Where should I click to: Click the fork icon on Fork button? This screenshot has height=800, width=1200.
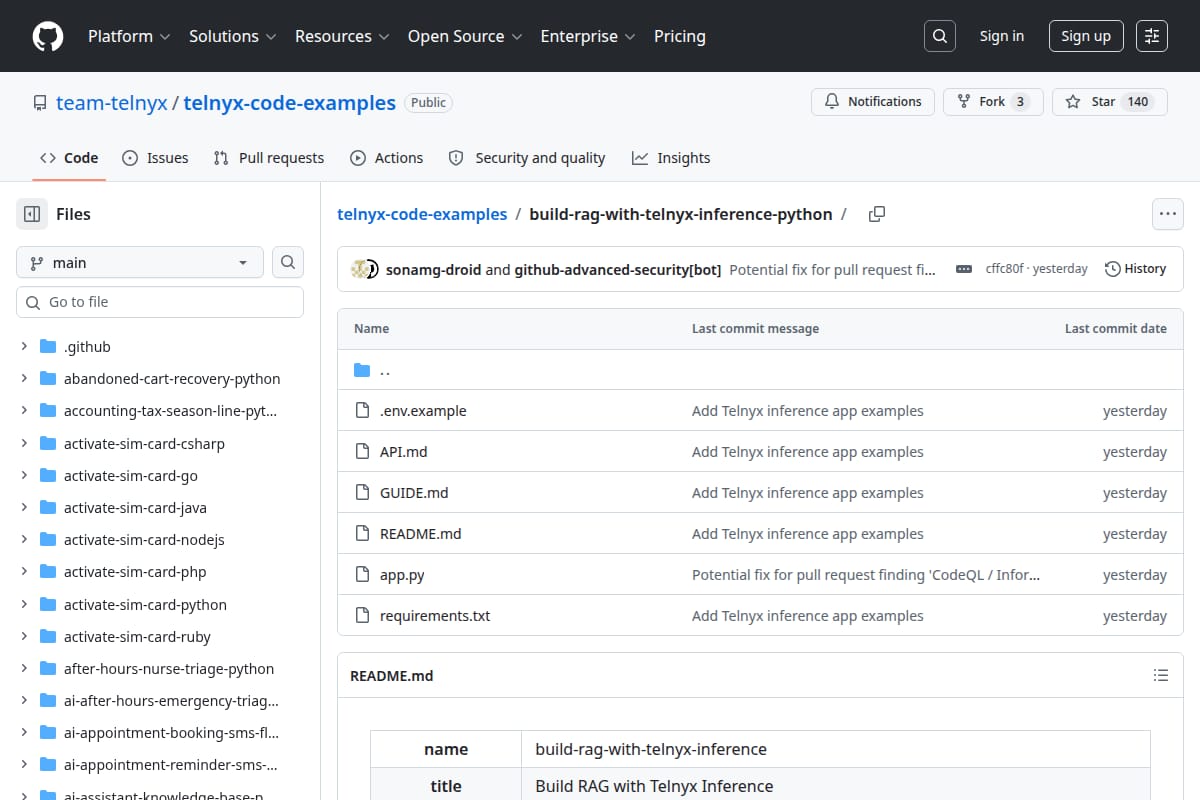click(x=964, y=102)
